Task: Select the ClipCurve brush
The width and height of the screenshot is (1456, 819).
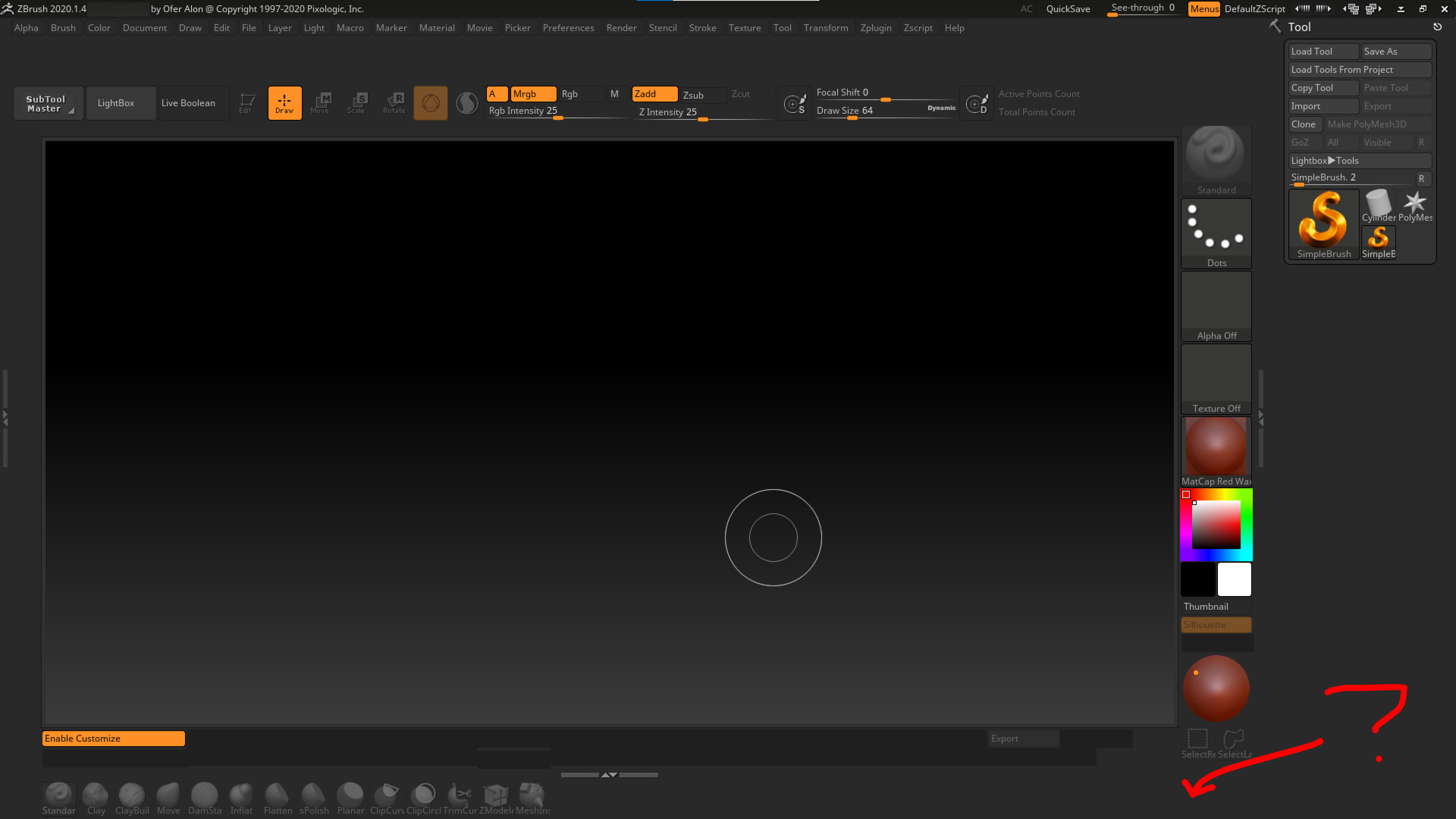Action: tap(387, 799)
